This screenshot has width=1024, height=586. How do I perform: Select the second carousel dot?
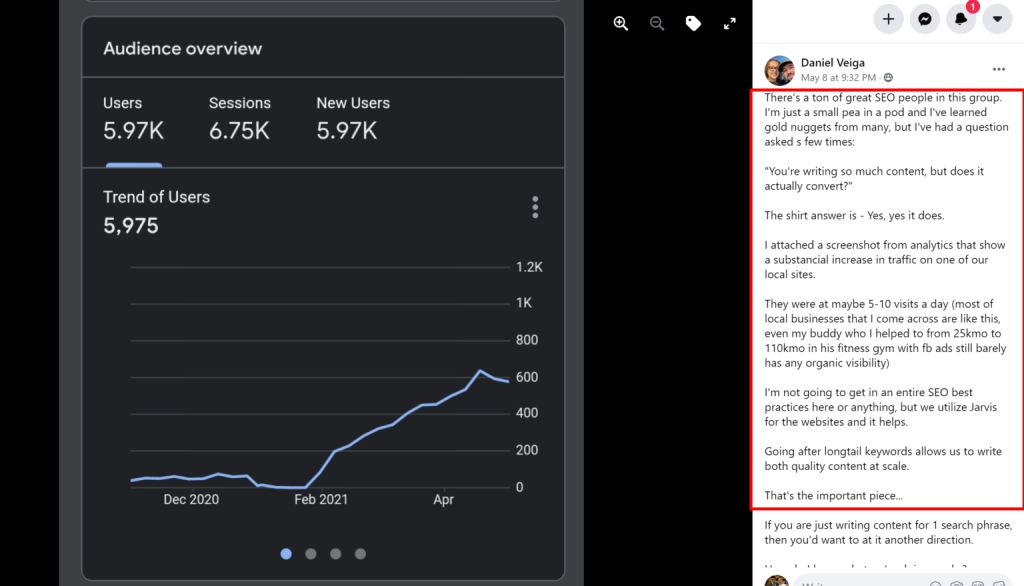[311, 554]
